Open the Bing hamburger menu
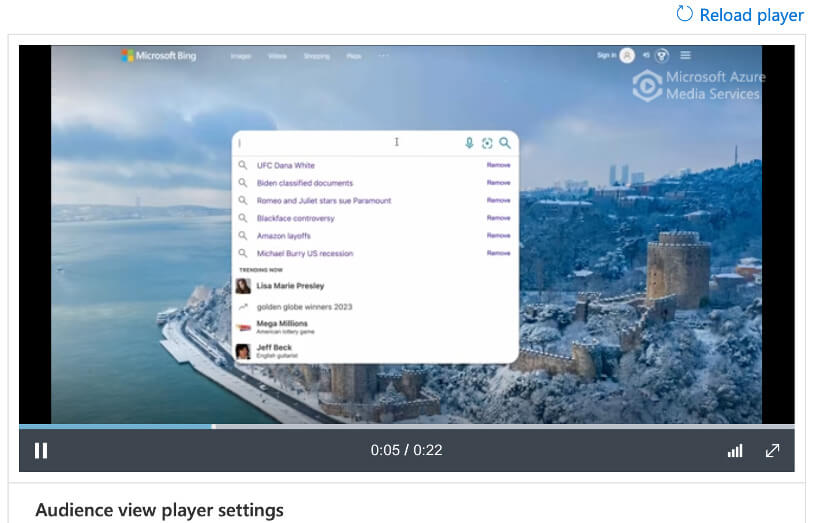The height and width of the screenshot is (523, 816). pos(685,55)
